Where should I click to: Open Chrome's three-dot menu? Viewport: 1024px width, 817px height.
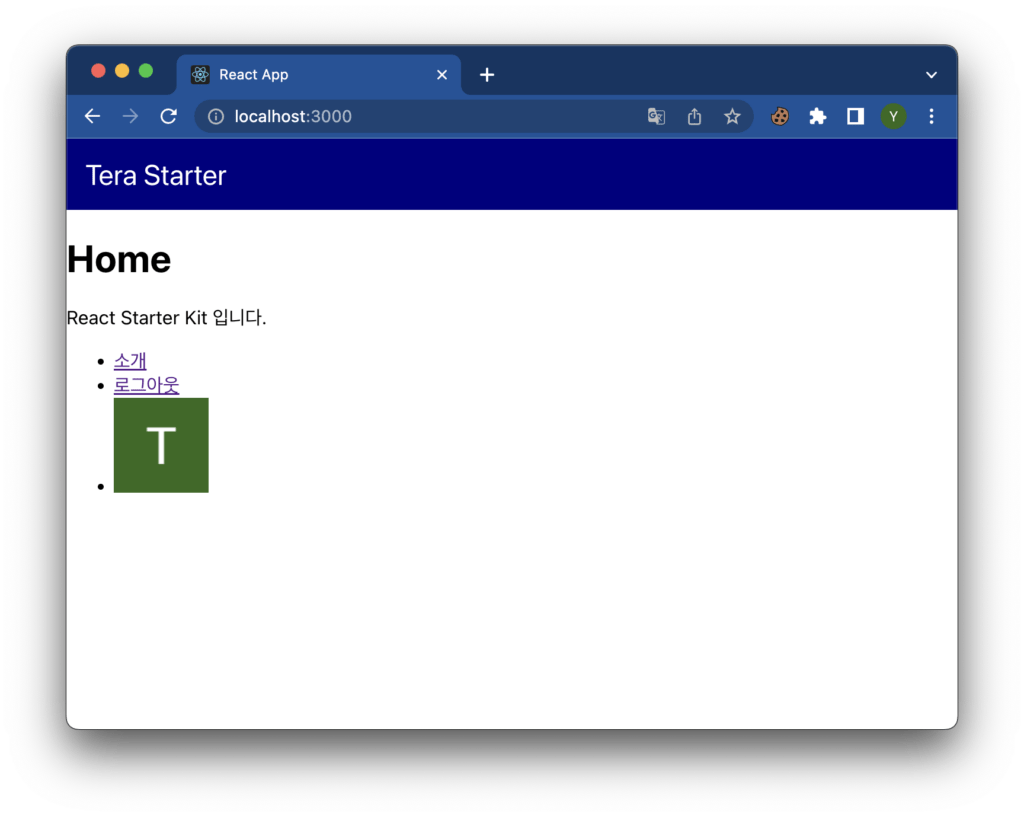931,117
